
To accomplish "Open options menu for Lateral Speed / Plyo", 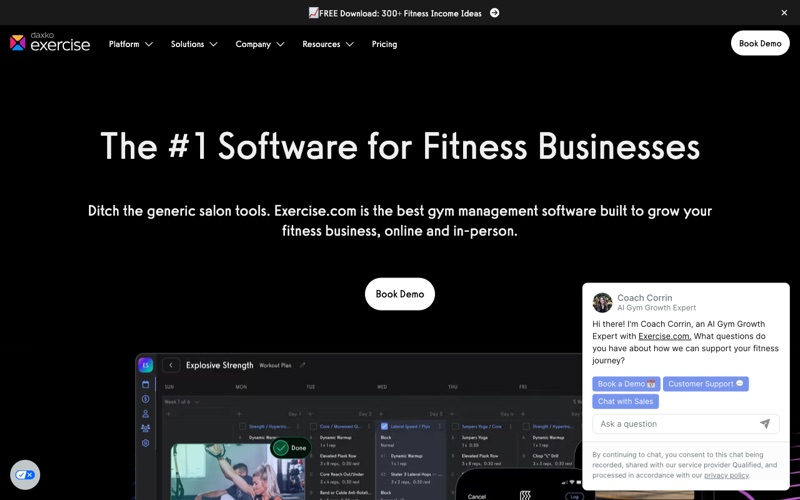I will [x=440, y=426].
